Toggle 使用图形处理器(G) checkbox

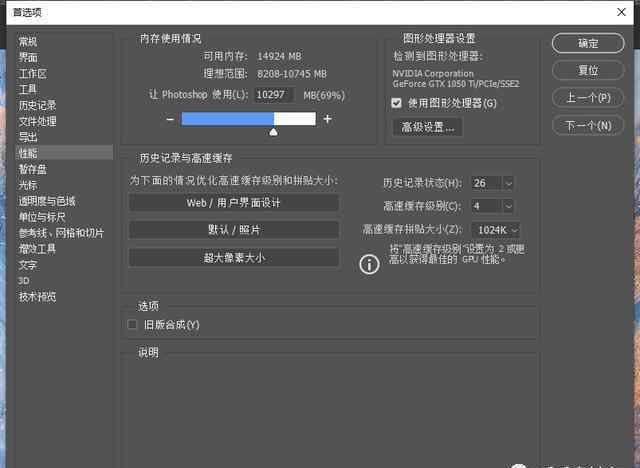click(396, 103)
